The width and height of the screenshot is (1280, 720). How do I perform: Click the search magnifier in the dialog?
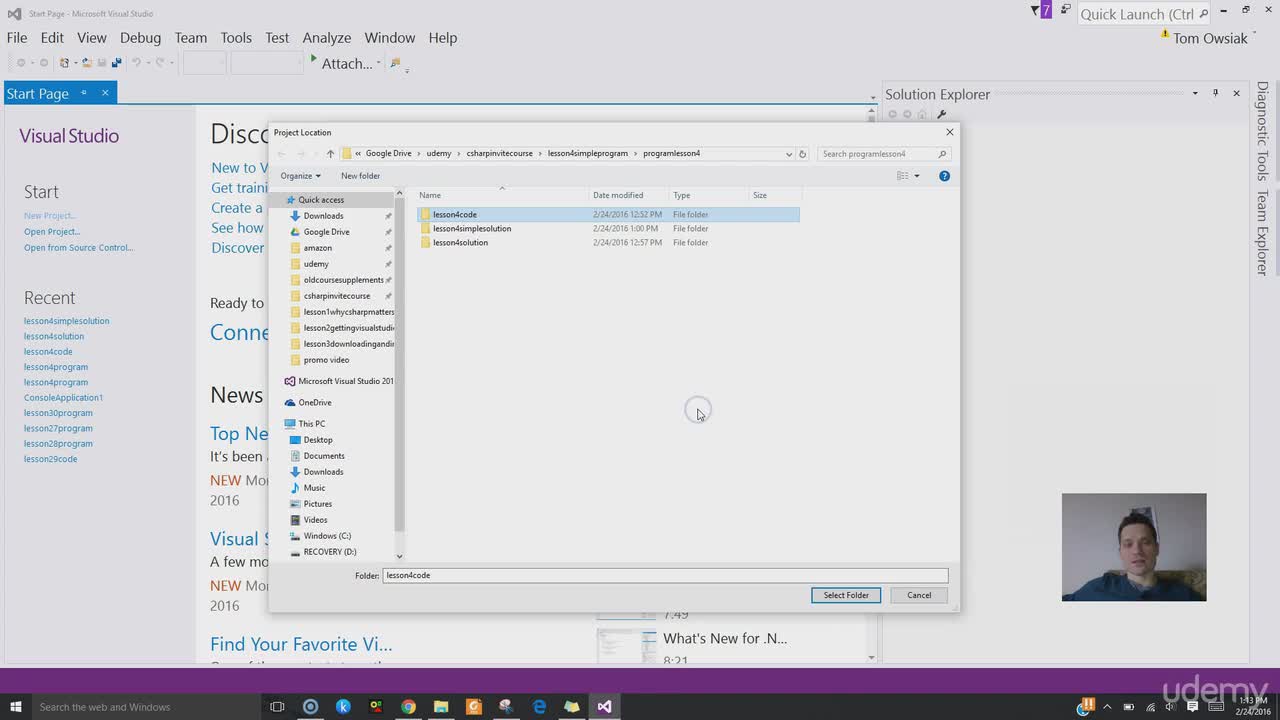pos(942,154)
